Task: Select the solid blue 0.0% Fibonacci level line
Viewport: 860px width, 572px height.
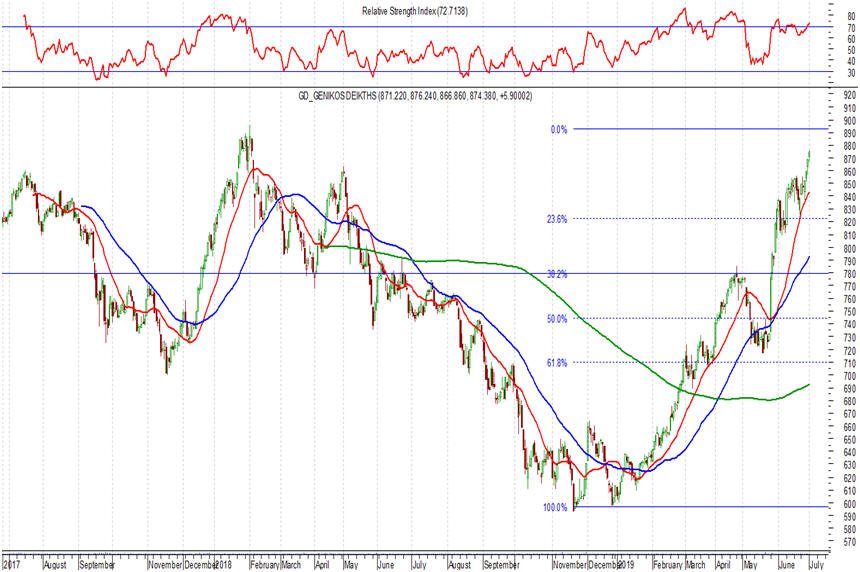Action: 700,129
